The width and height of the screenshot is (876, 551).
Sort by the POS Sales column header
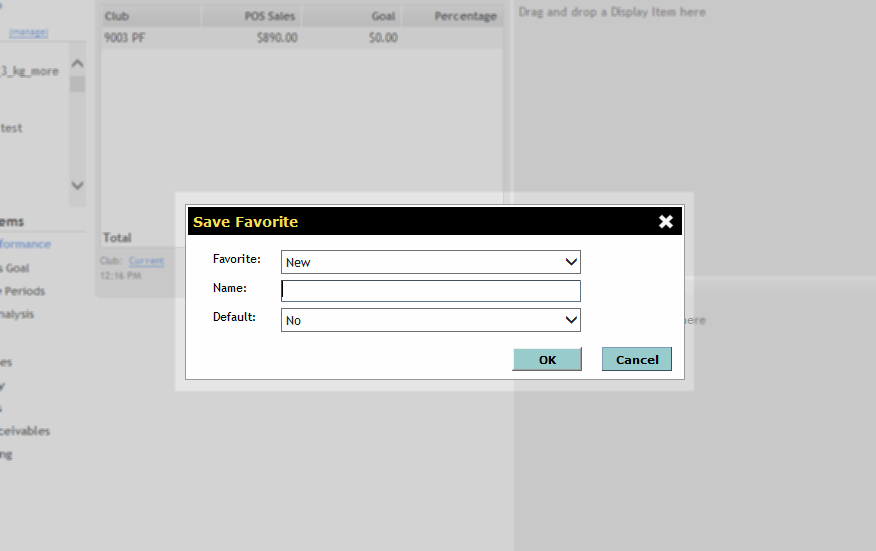pyautogui.click(x=252, y=16)
